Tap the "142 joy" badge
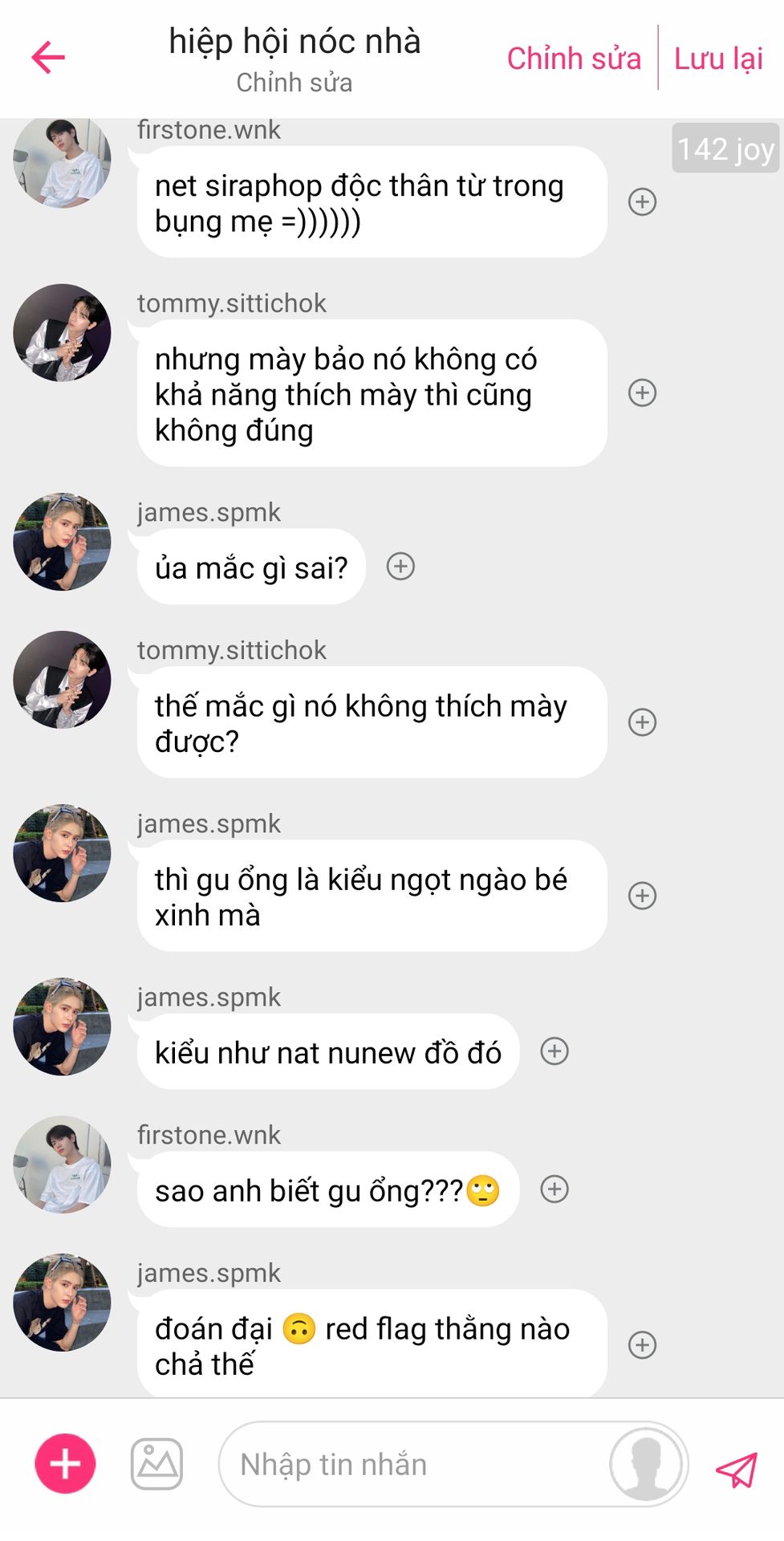The image size is (784, 1541). pos(725,148)
